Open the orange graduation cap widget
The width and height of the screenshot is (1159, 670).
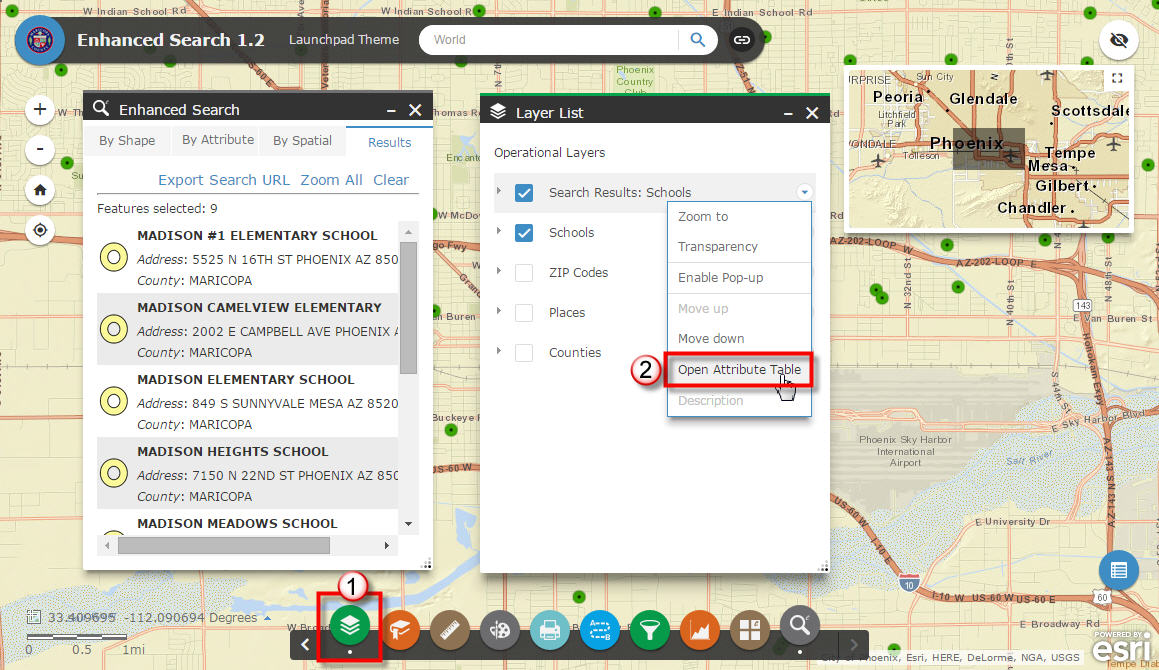tap(400, 630)
